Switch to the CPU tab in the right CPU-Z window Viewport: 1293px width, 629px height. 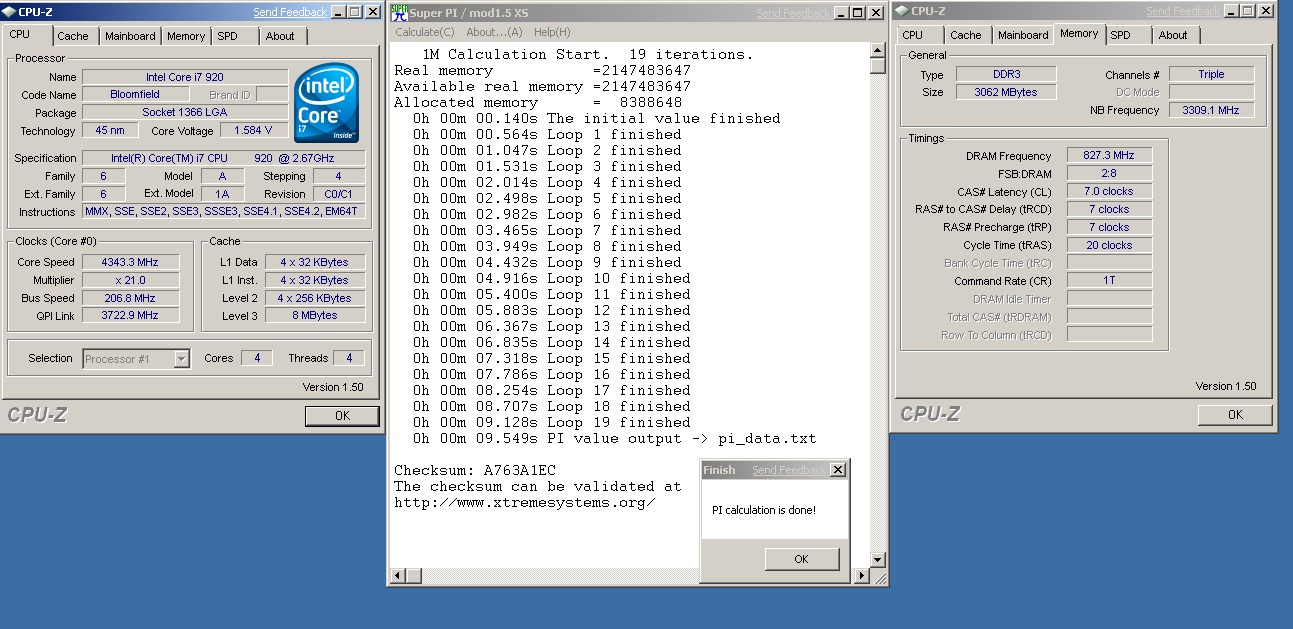913,35
